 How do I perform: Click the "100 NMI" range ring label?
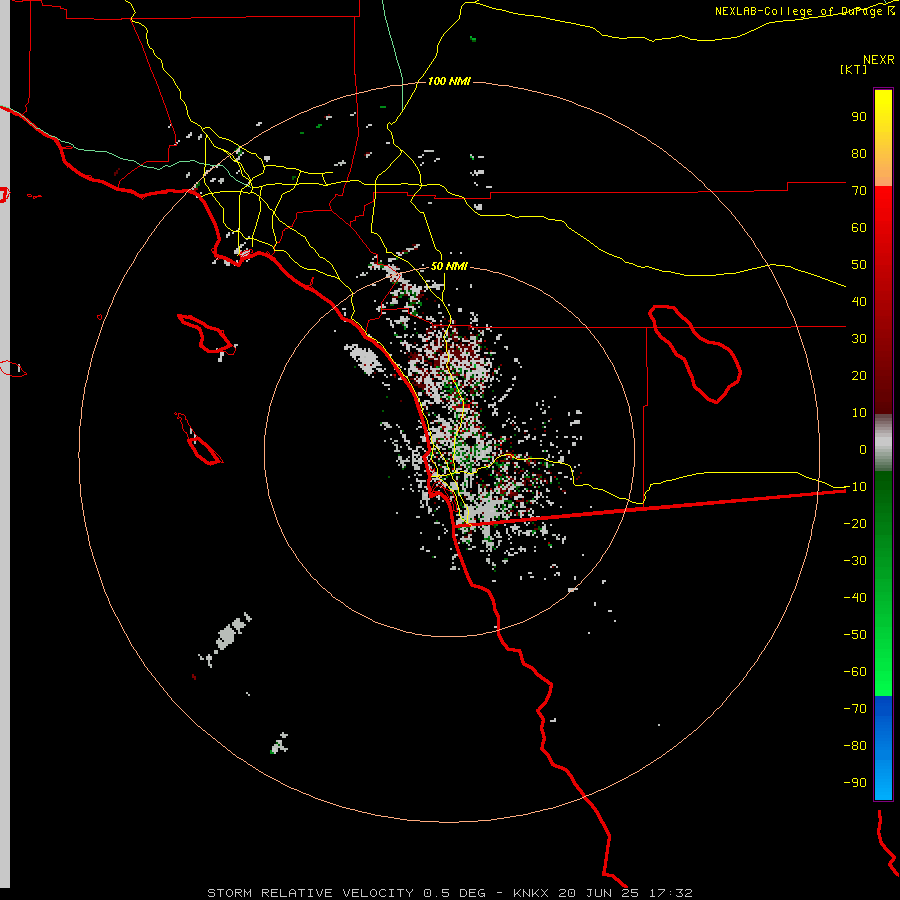point(449,82)
